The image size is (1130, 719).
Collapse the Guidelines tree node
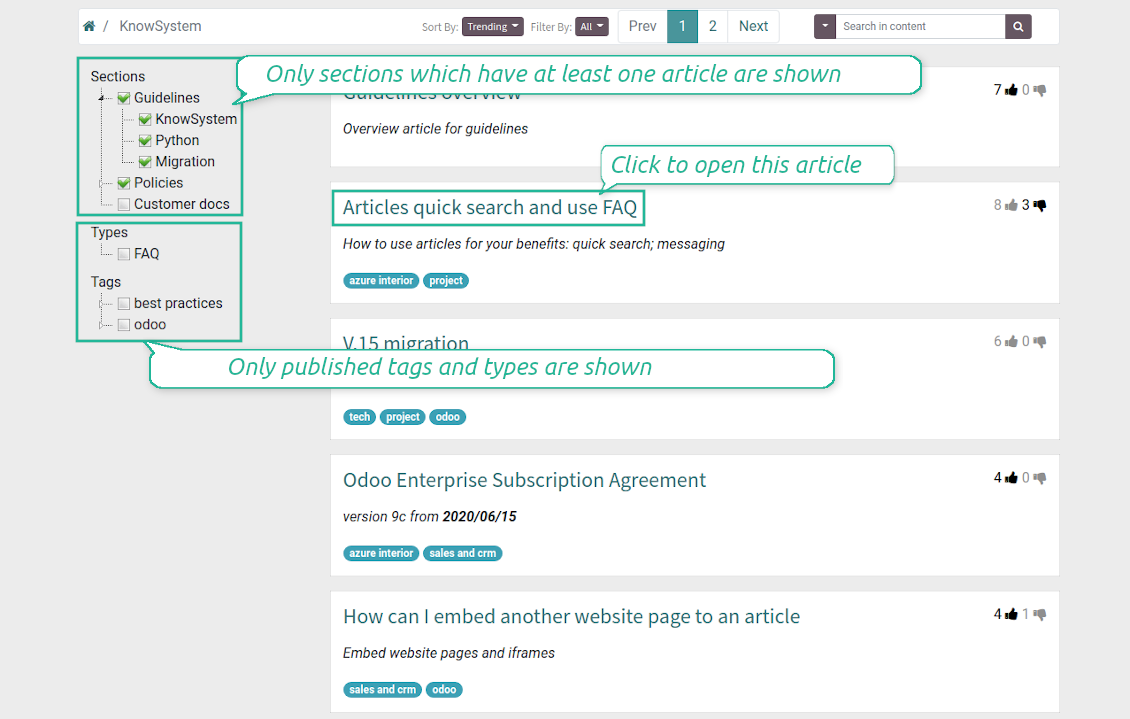click(x=102, y=98)
